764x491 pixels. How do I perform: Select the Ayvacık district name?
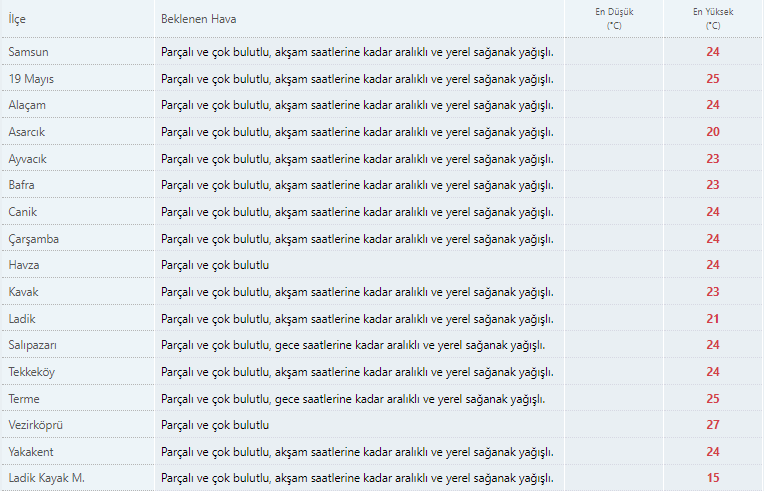(x=27, y=159)
